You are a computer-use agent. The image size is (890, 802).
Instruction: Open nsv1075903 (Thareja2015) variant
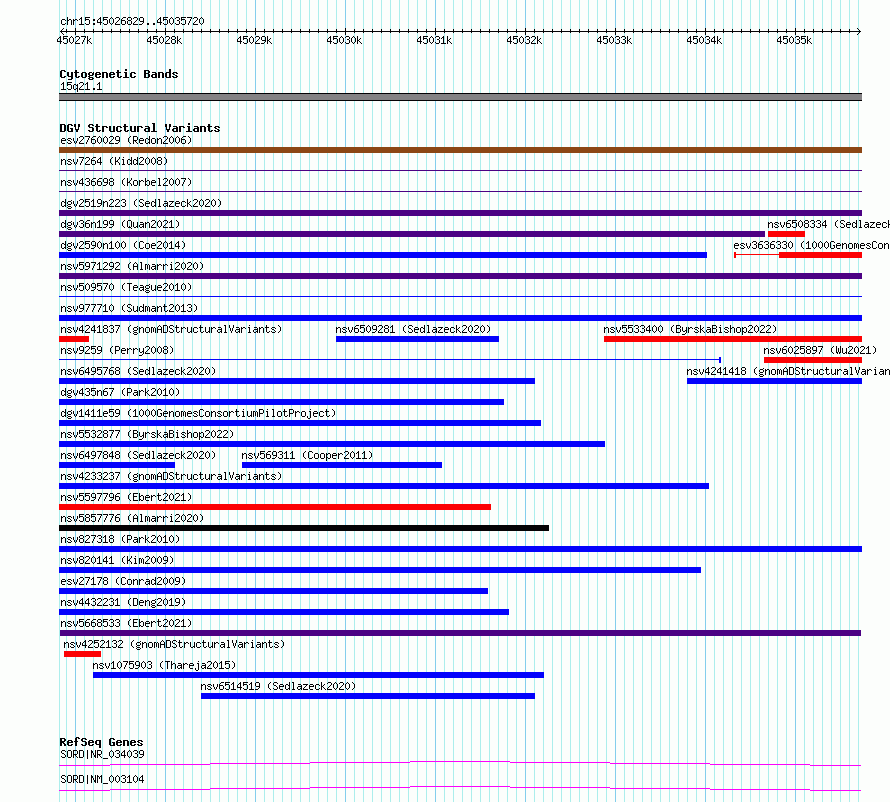pyautogui.click(x=164, y=665)
